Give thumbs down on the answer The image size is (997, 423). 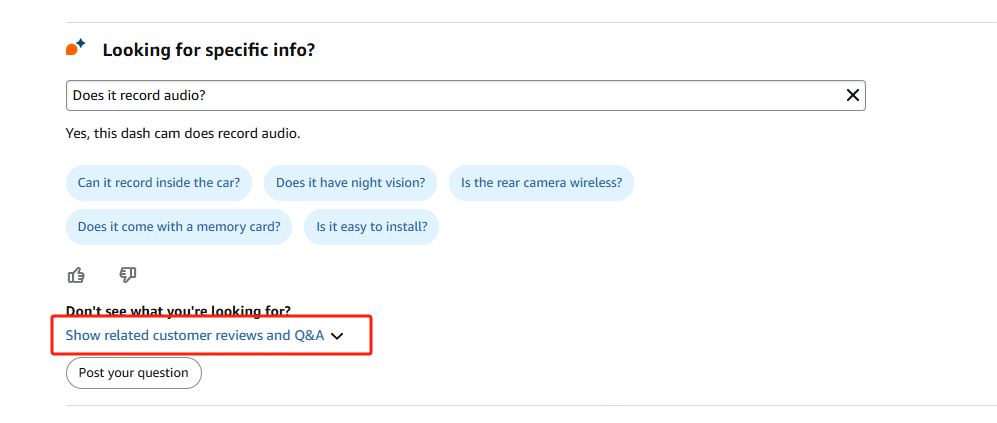click(x=128, y=275)
